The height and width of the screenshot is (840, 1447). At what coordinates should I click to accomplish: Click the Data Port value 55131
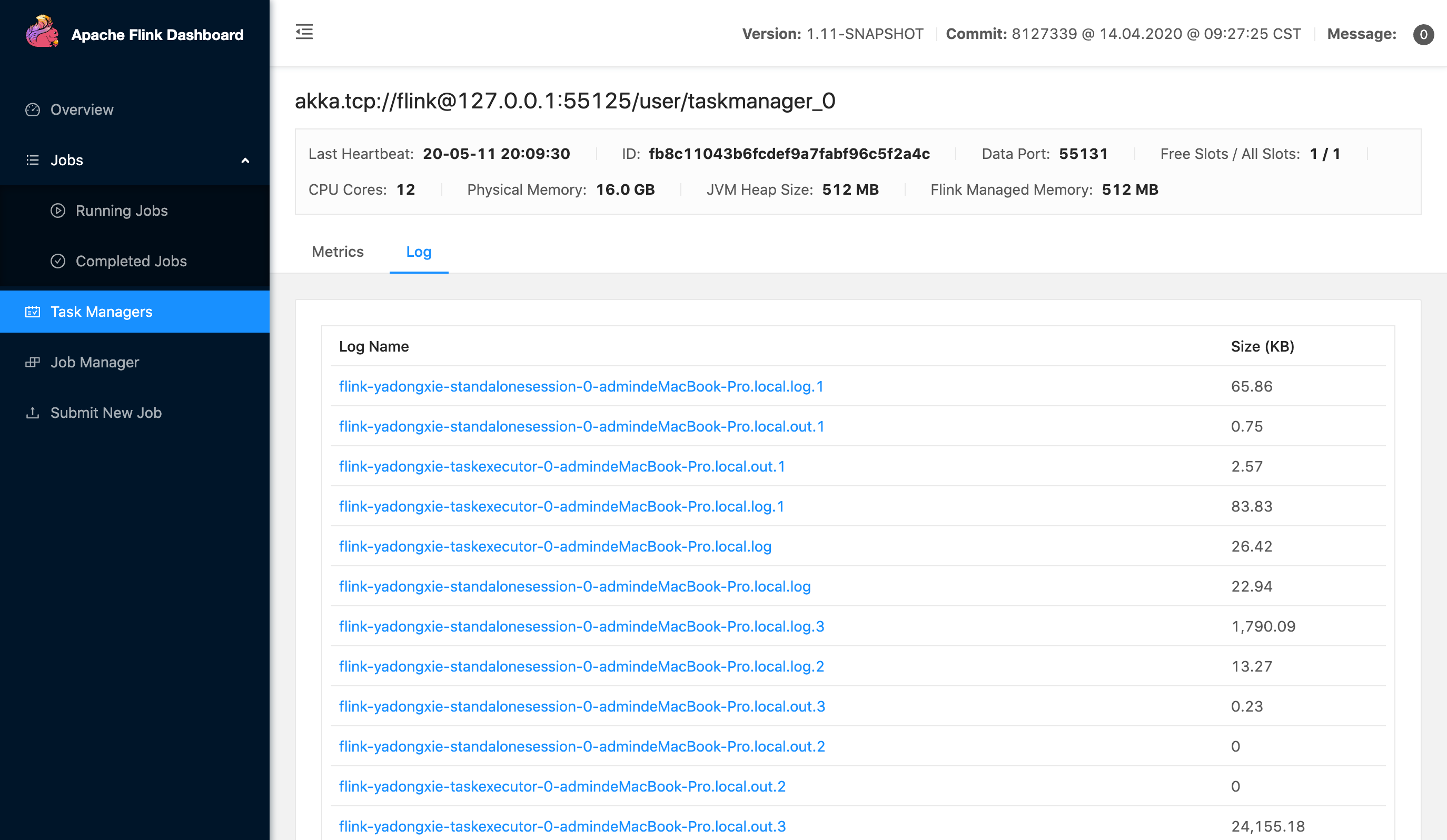coord(1083,154)
